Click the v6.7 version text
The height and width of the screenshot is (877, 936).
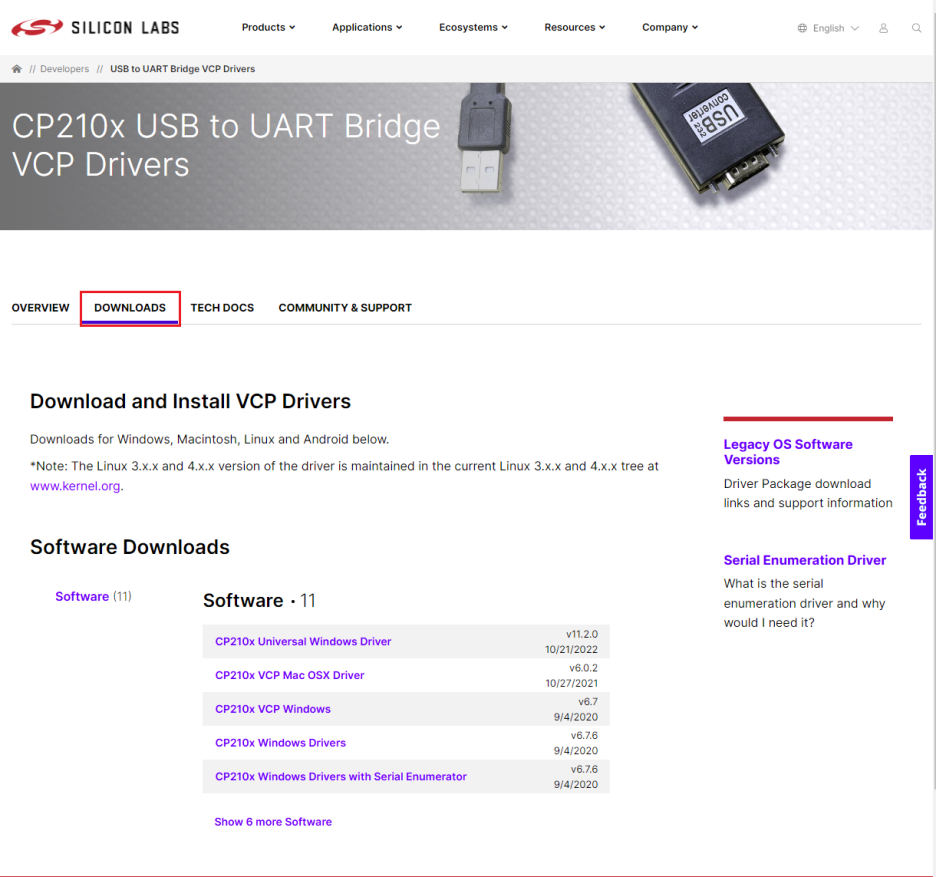coord(588,701)
